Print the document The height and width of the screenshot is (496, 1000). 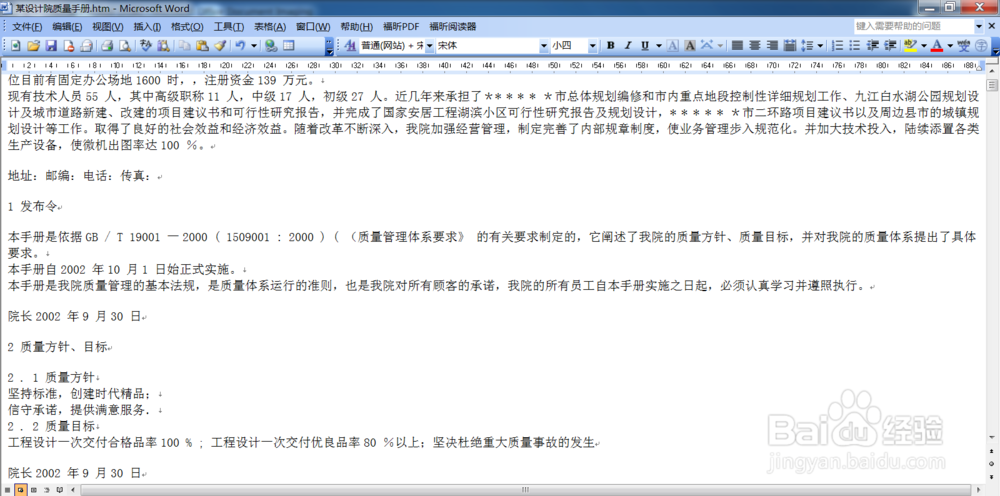point(107,45)
